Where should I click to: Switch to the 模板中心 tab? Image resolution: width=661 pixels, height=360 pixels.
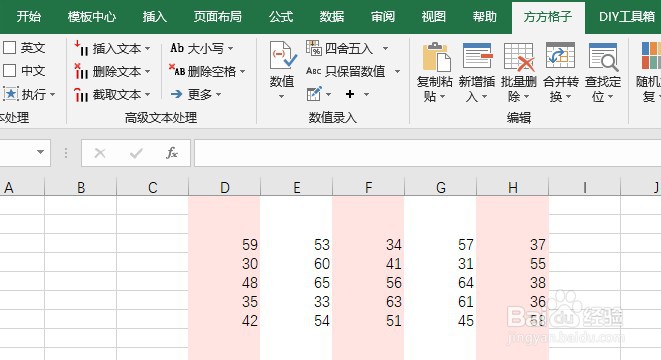point(92,16)
